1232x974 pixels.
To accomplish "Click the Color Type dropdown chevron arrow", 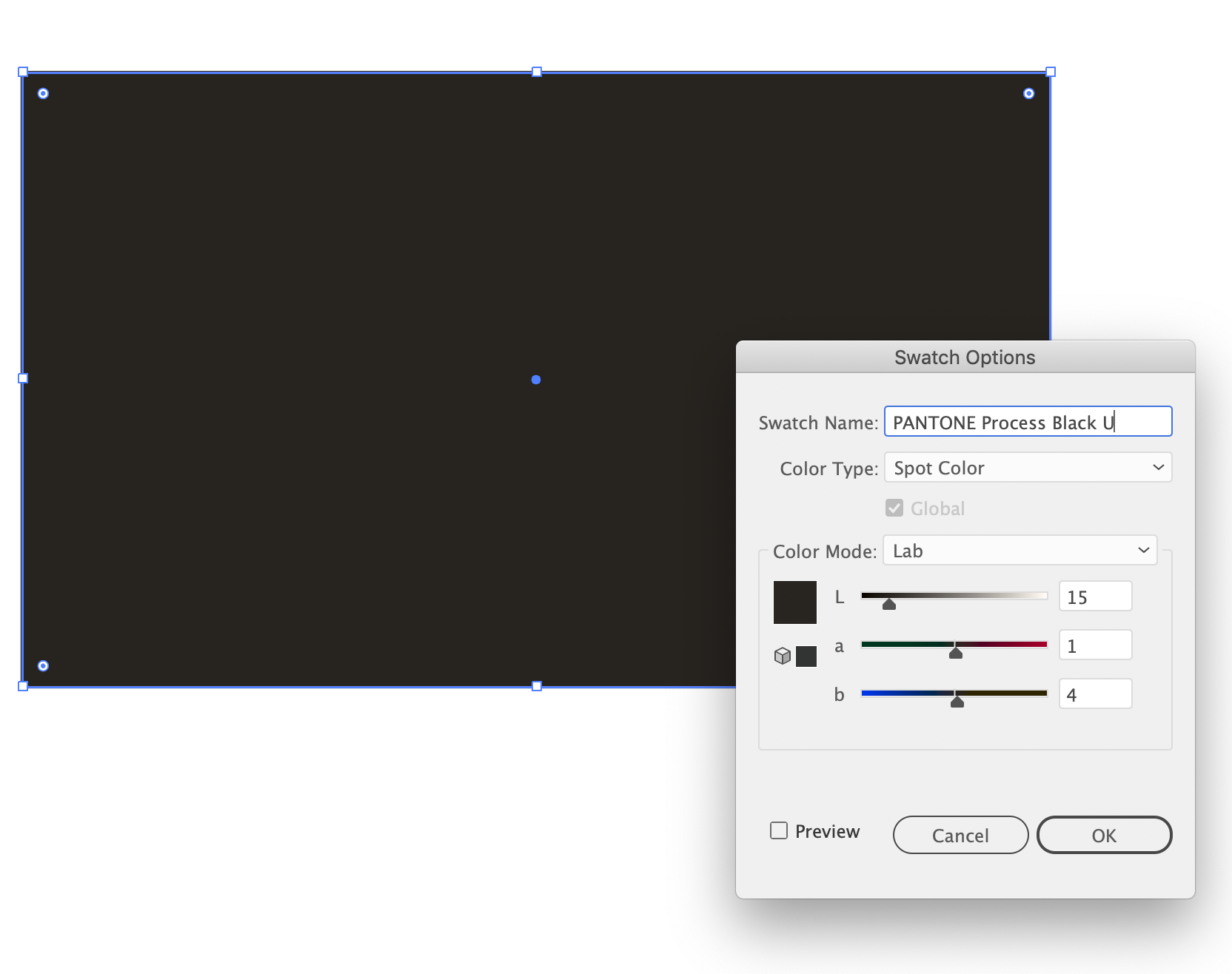I will click(x=1159, y=467).
